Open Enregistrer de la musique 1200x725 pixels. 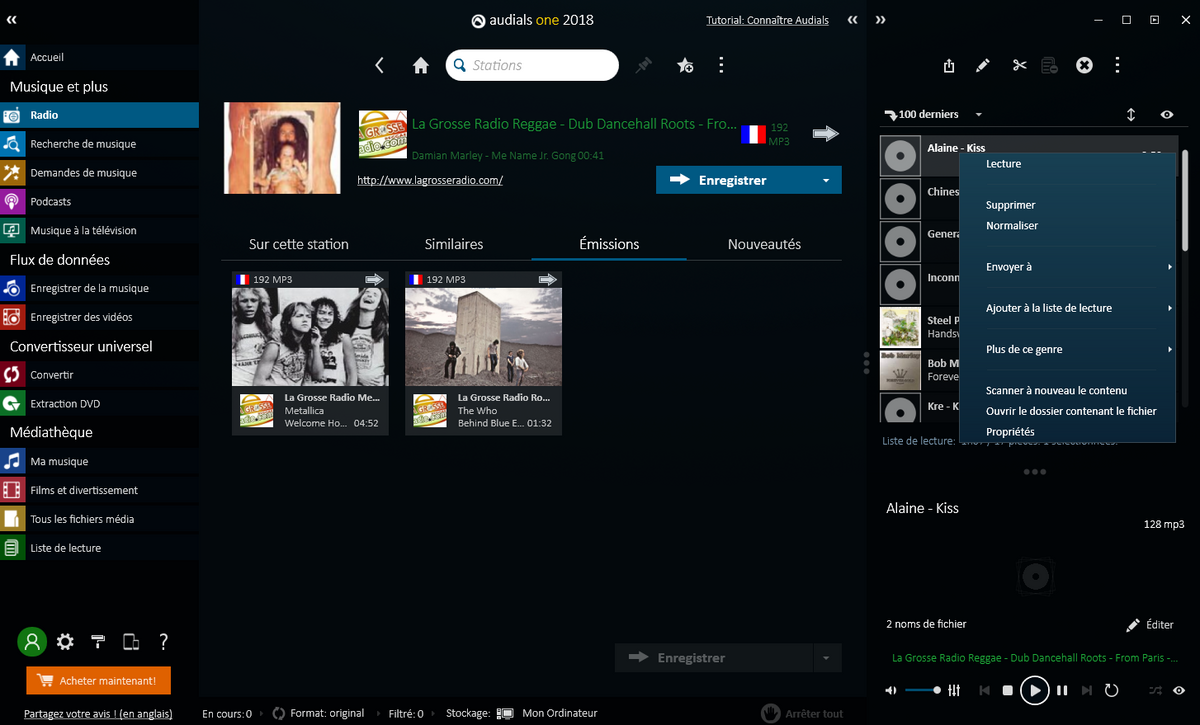click(99, 288)
